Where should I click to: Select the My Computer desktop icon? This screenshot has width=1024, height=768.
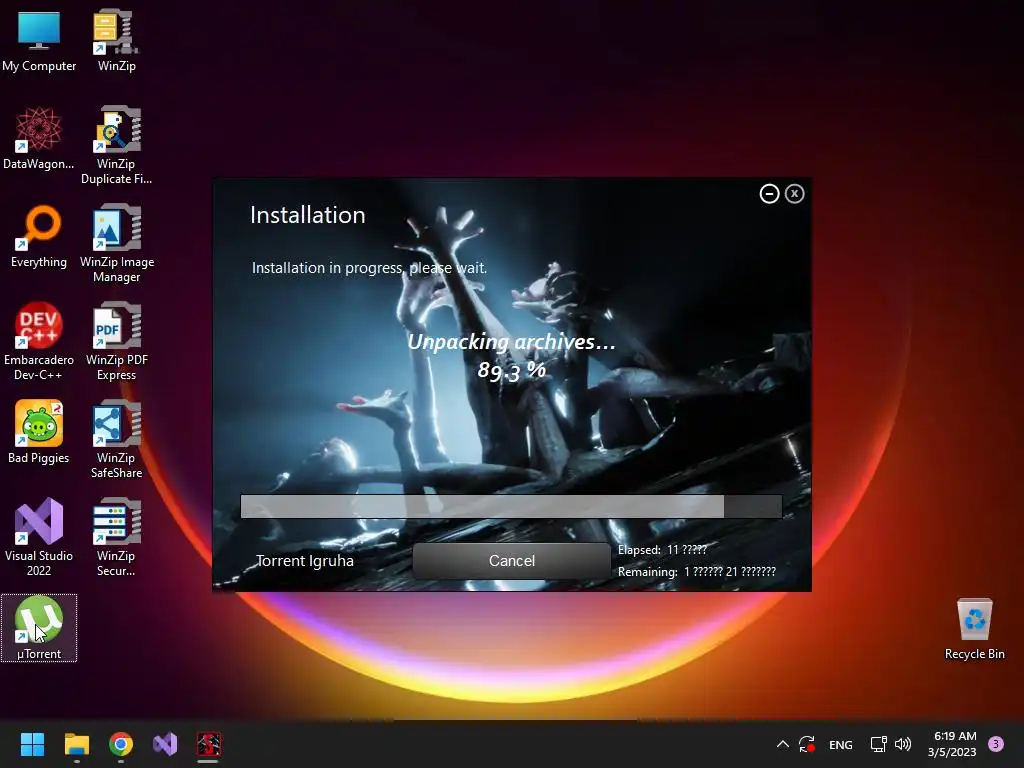39,40
